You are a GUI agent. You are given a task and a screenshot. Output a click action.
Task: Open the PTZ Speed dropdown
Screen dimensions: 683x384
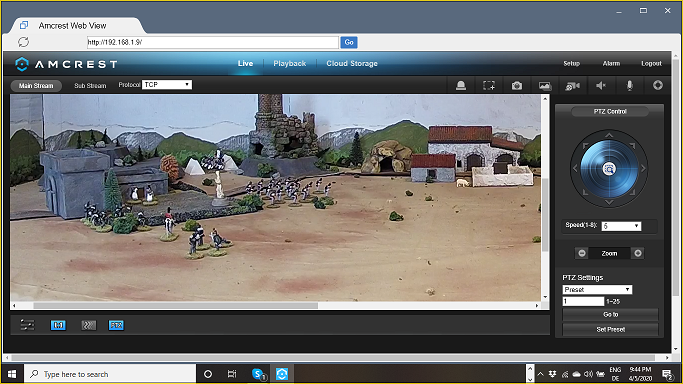[621, 226]
